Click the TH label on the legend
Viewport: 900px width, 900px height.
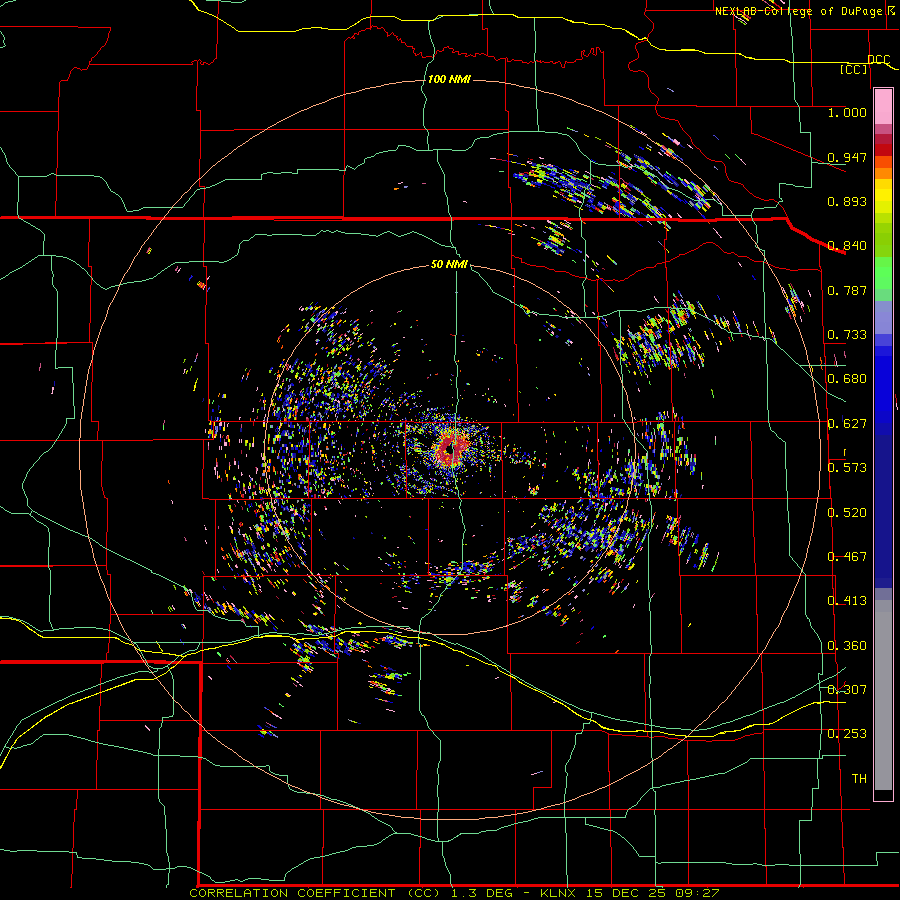click(859, 779)
